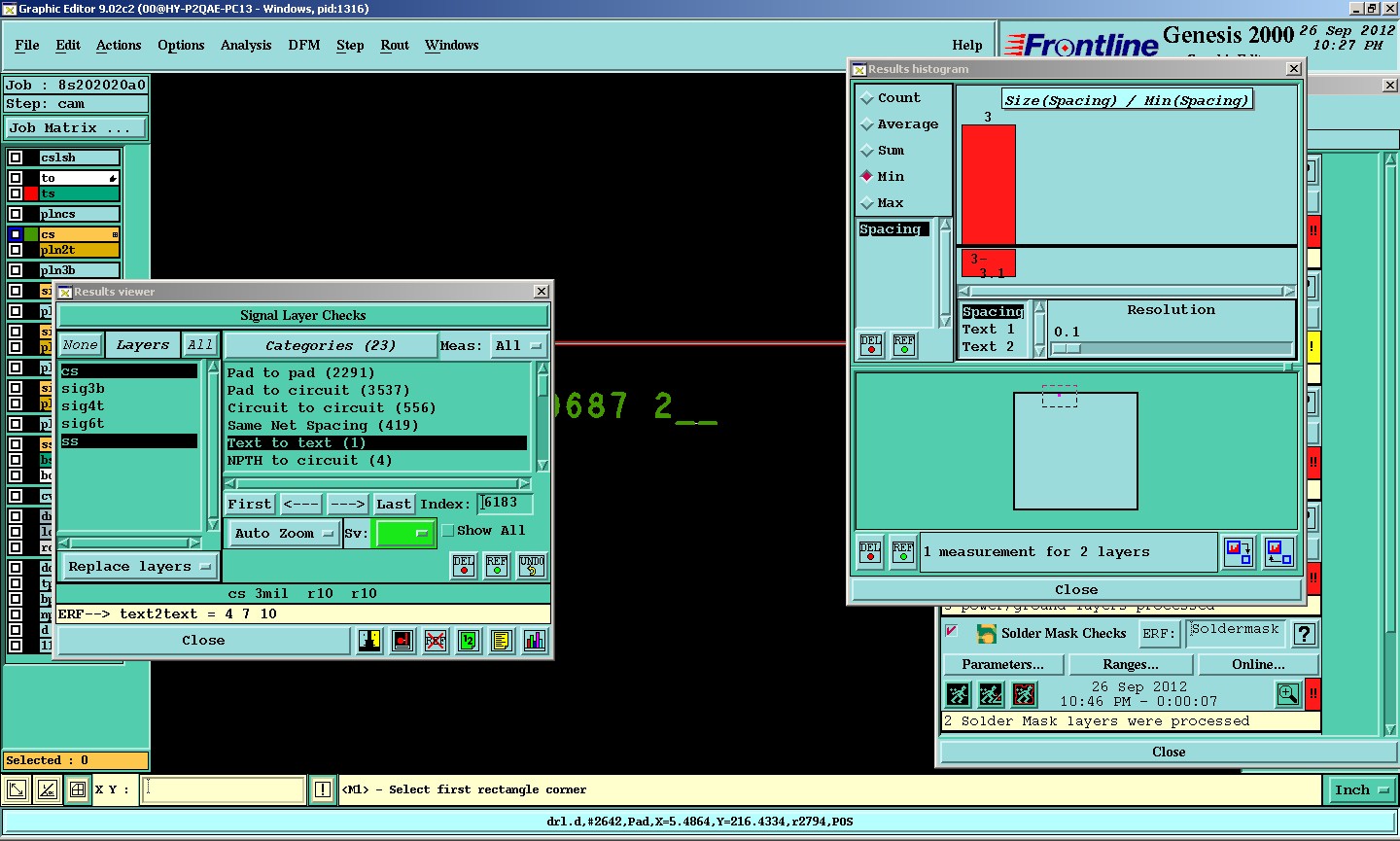The image size is (1400, 841).
Task: Click the green numbered page icon
Action: tap(469, 641)
